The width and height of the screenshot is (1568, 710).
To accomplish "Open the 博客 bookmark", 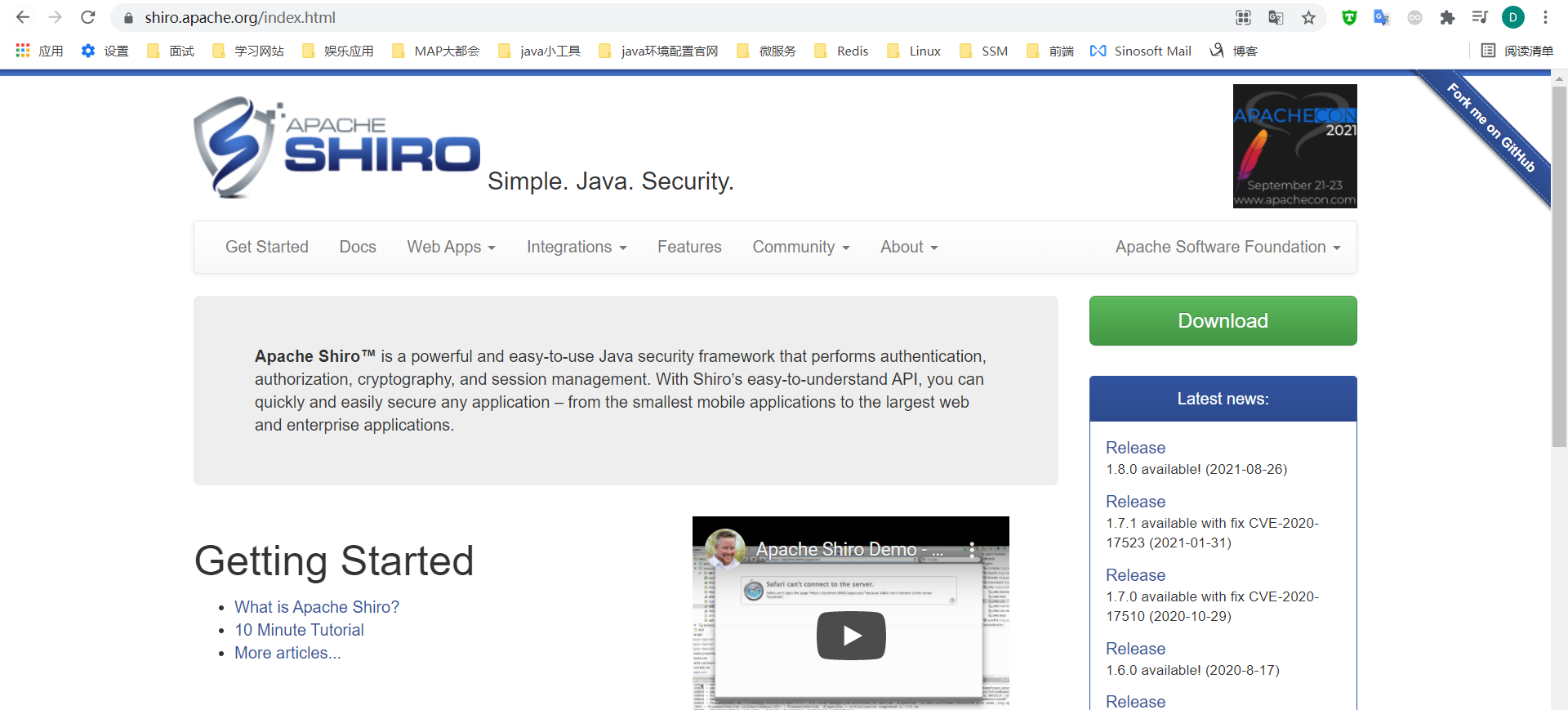I will tap(1233, 51).
